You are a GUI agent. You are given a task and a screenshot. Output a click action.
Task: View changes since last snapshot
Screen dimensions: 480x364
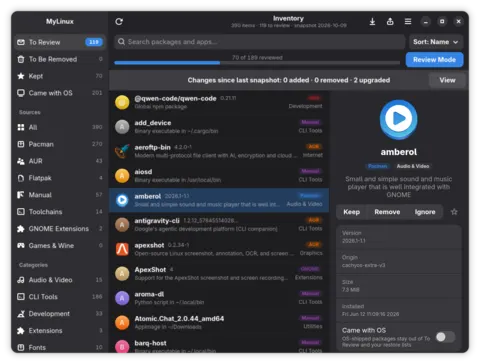click(447, 80)
